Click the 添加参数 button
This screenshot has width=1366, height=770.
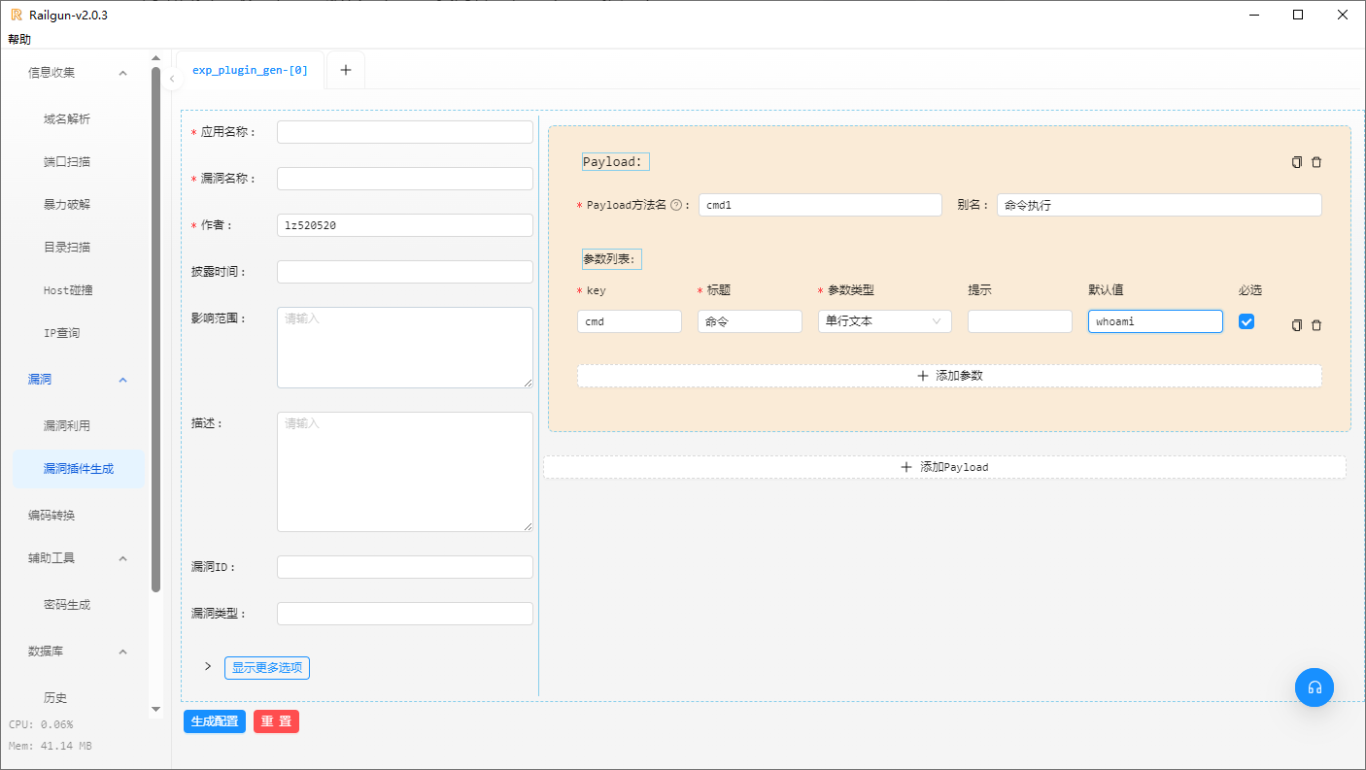[x=949, y=375]
